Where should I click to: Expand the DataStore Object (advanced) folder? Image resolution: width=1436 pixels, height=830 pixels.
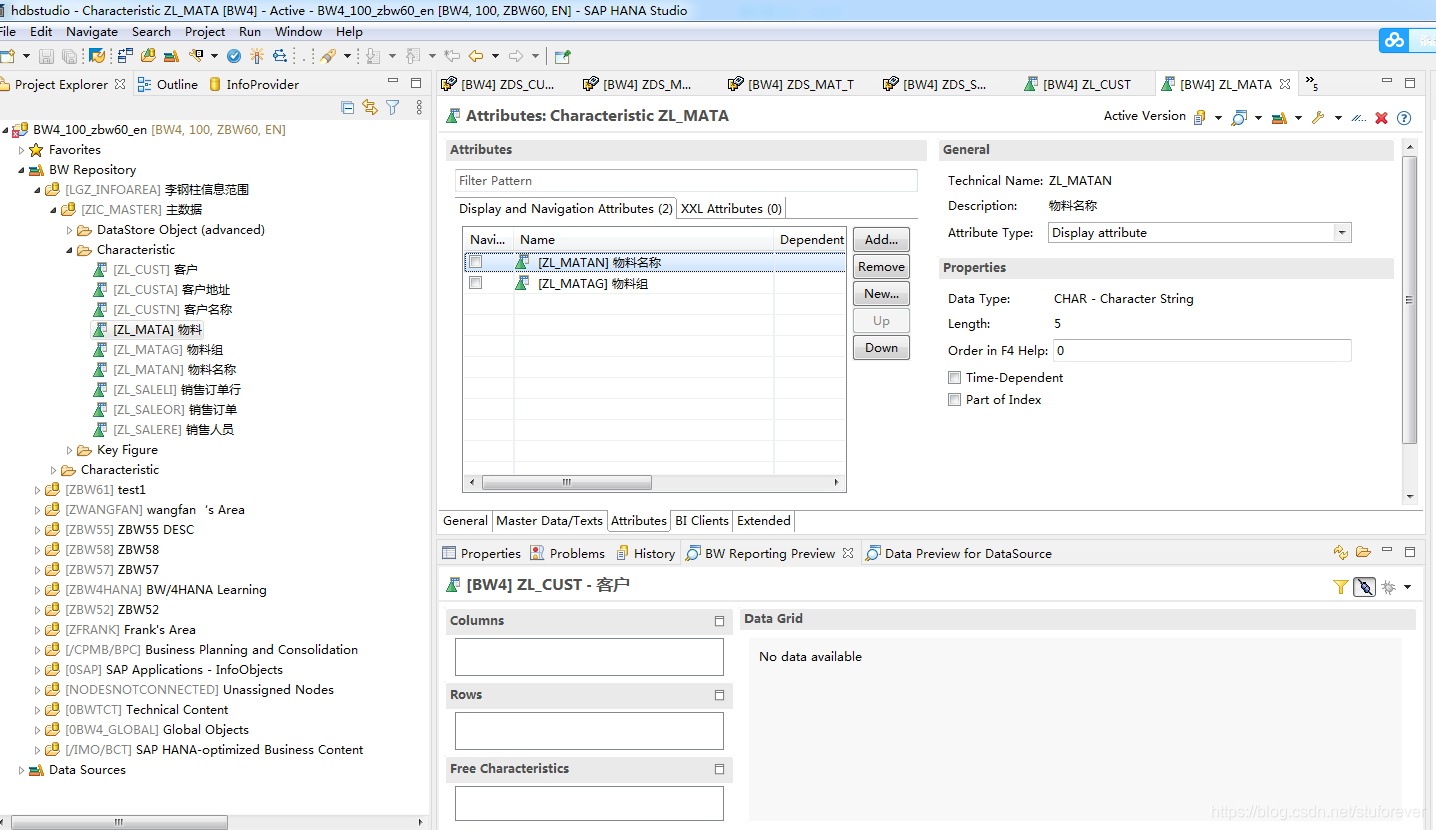tap(70, 230)
